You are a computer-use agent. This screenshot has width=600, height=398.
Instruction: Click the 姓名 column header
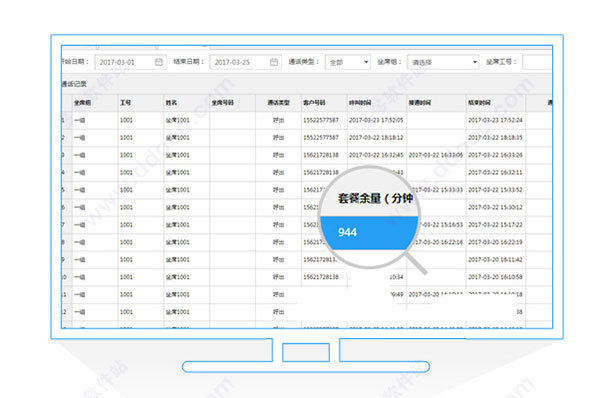pyautogui.click(x=171, y=103)
